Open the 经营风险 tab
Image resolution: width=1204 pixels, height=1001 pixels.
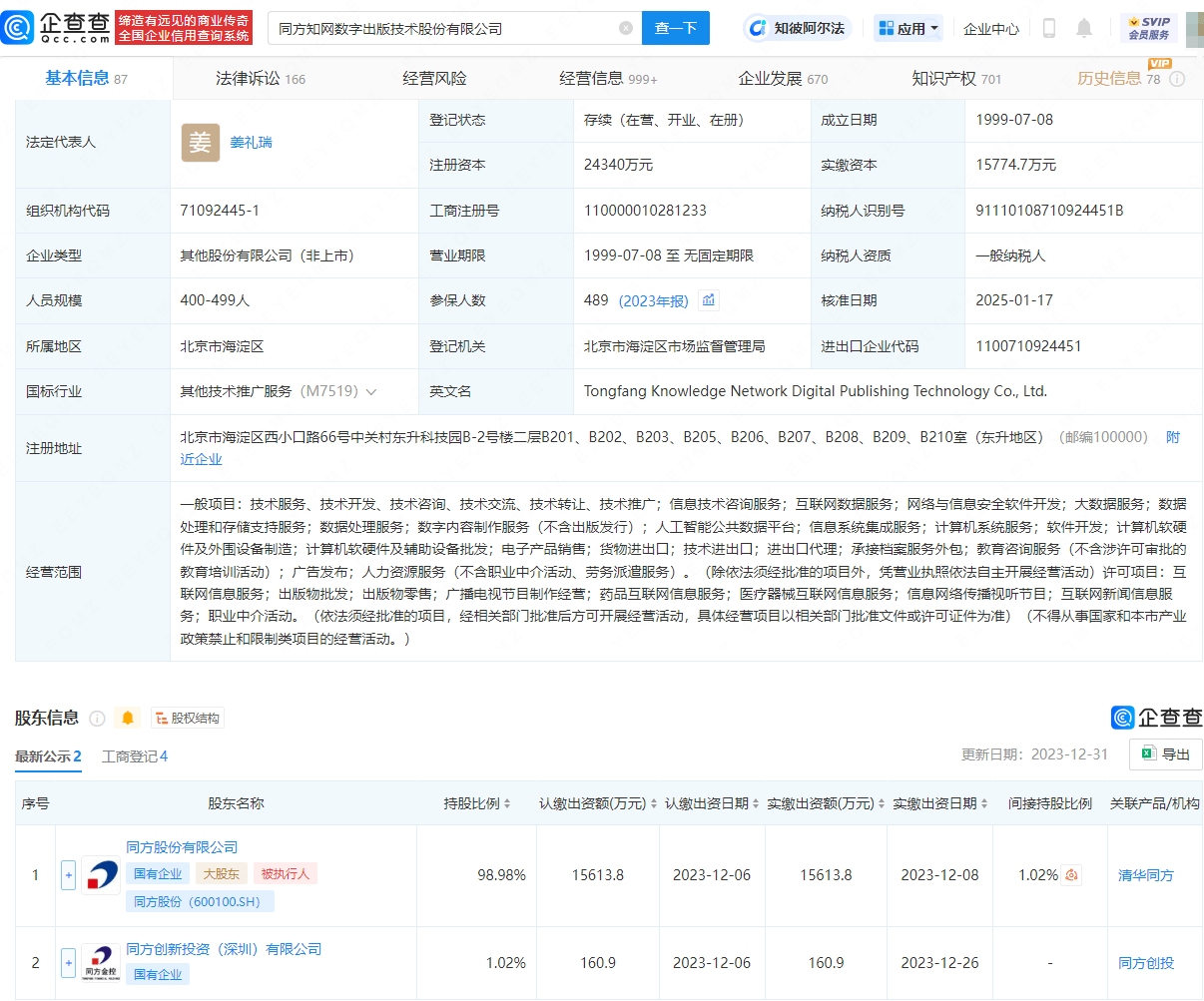(x=434, y=79)
